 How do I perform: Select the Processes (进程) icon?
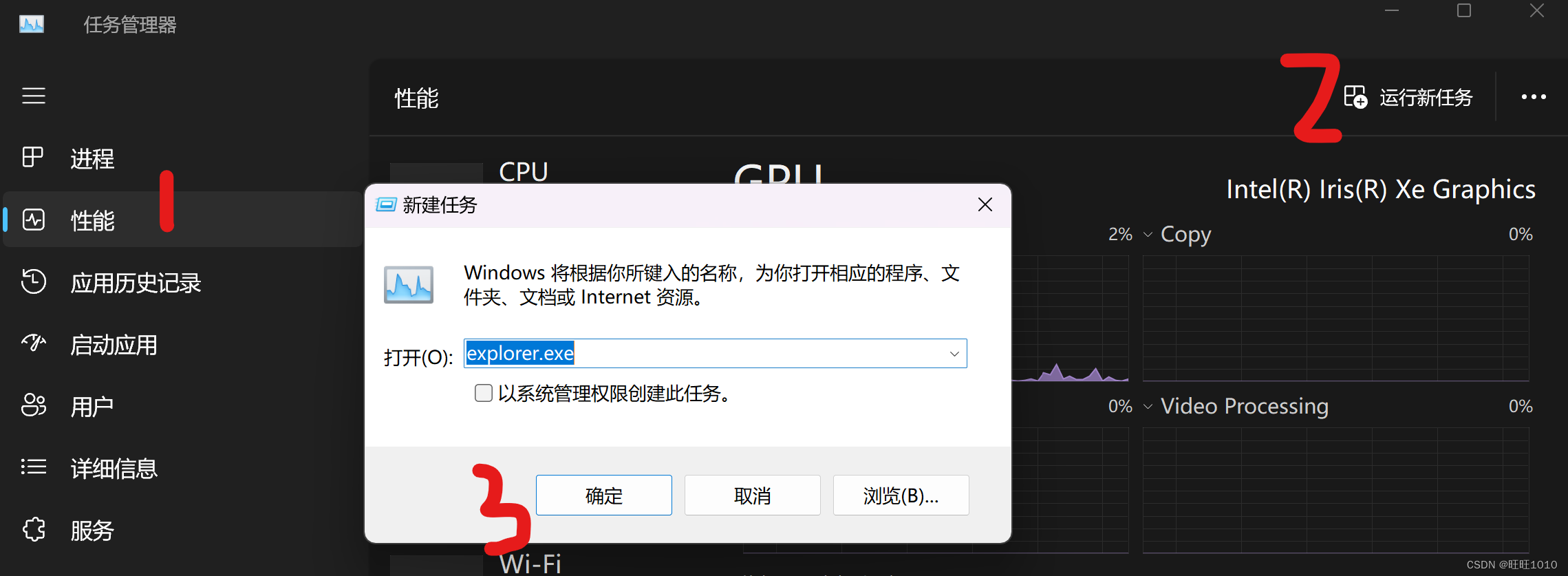click(x=33, y=158)
